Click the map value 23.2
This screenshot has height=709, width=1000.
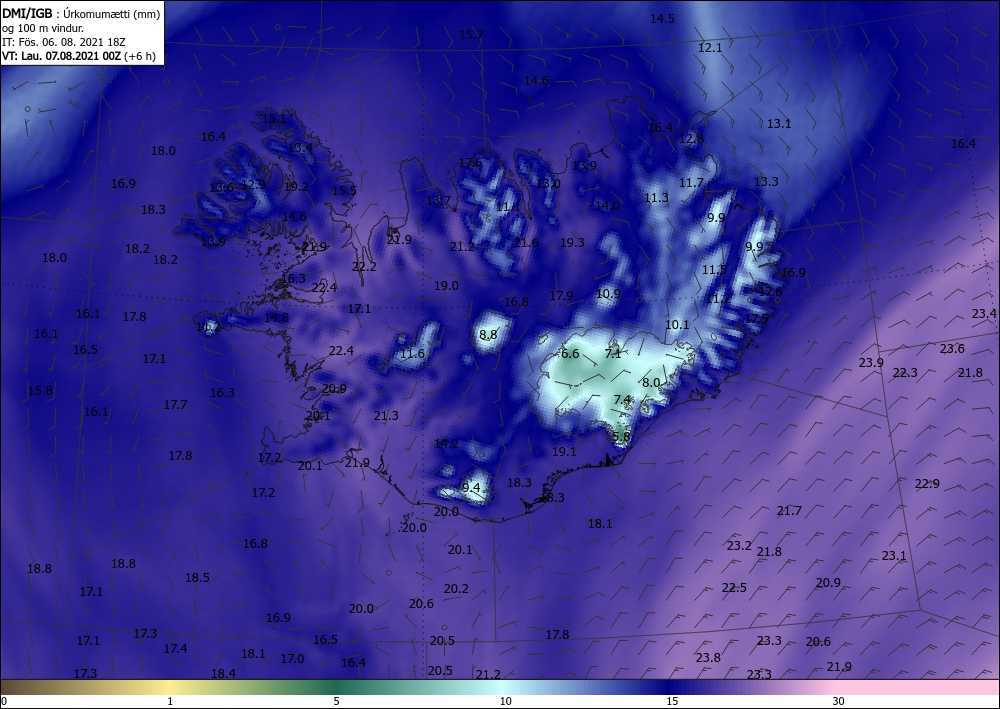tap(739, 546)
